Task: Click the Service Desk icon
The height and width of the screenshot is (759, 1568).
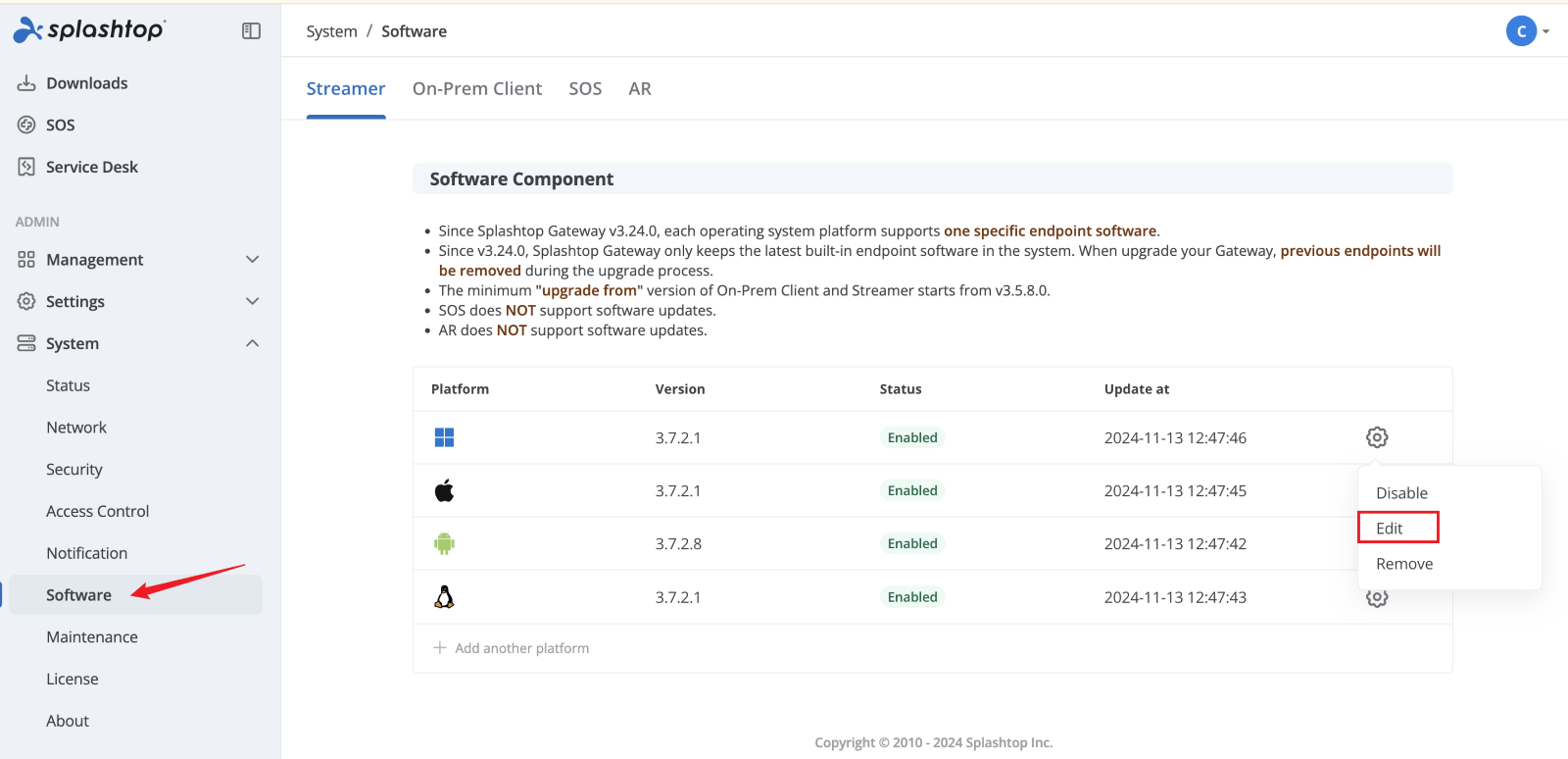Action: tap(26, 167)
